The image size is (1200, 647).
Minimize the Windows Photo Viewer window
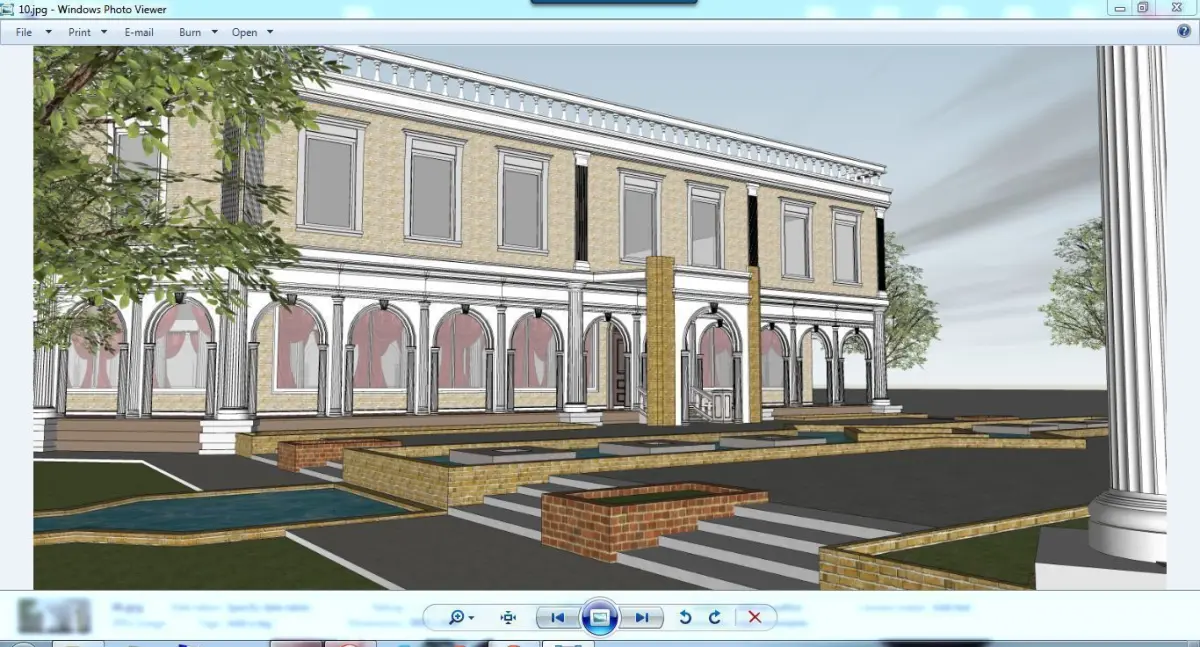pyautogui.click(x=1118, y=7)
